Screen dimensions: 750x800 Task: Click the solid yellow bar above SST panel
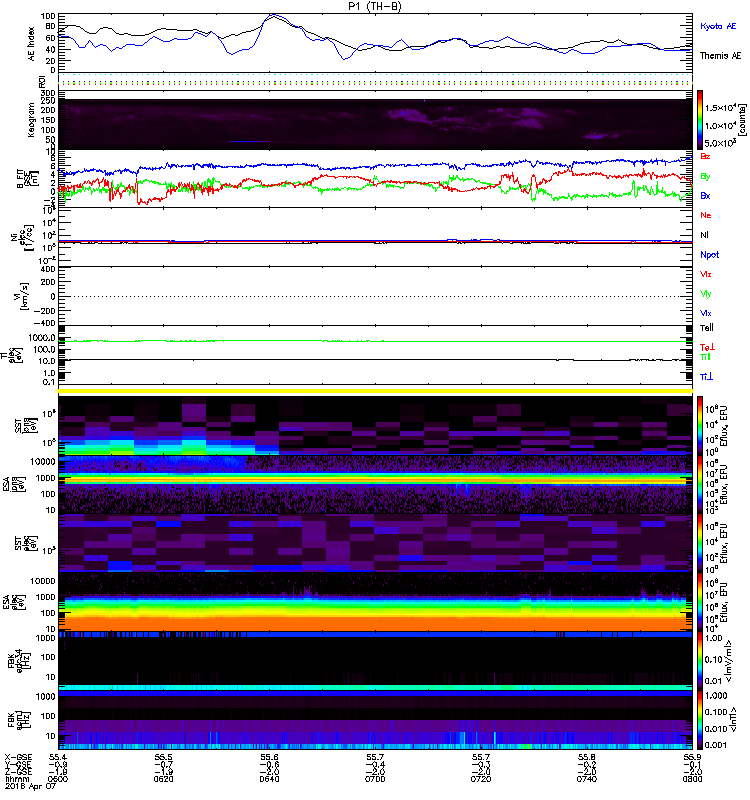pyautogui.click(x=376, y=390)
